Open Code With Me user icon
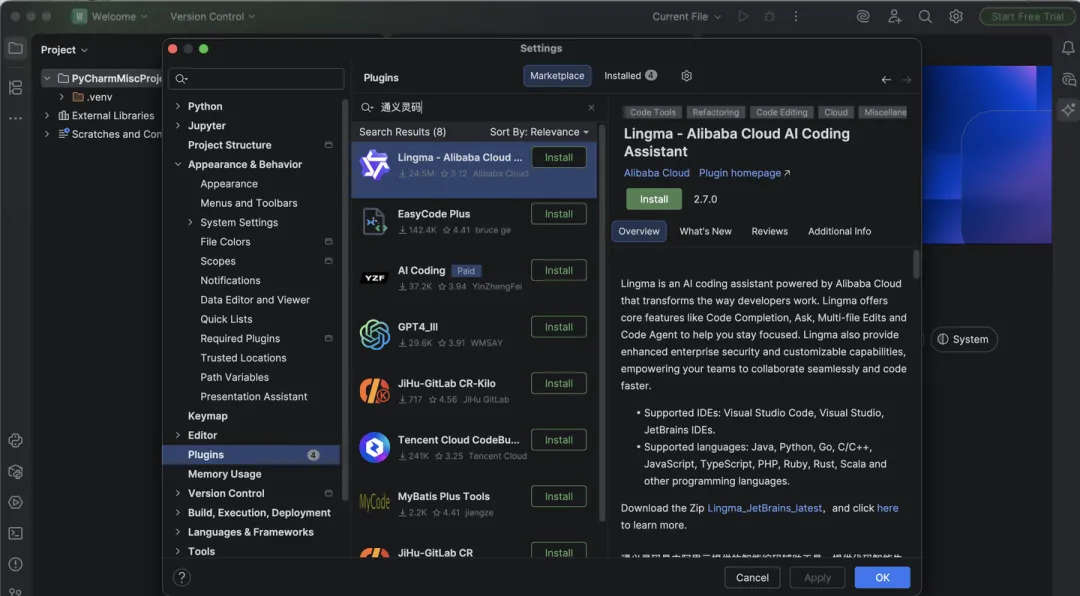This screenshot has width=1080, height=596. (895, 16)
